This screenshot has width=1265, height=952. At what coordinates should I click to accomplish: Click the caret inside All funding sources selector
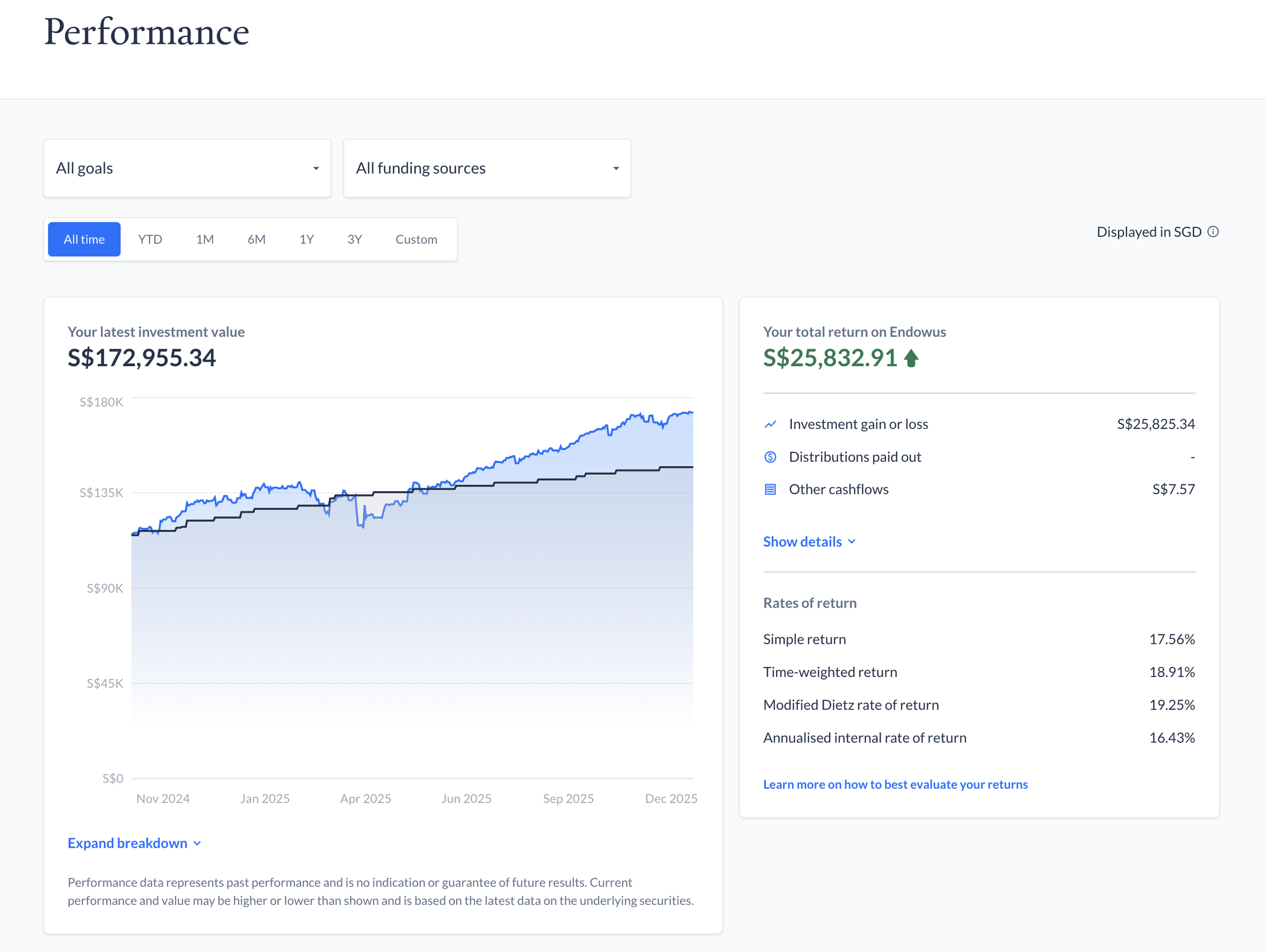click(x=615, y=168)
